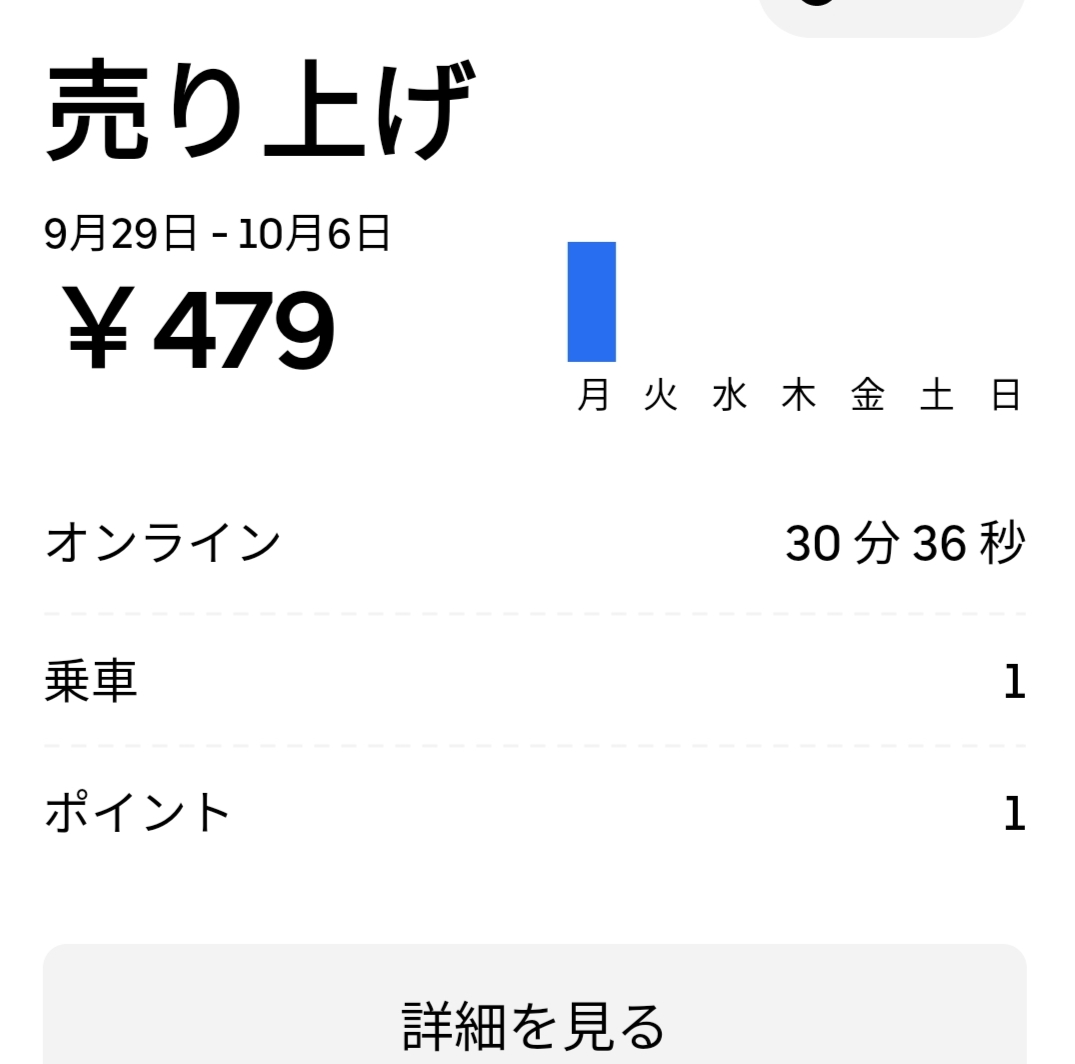Pick 土 (Saturday) in the weekly chart
The width and height of the screenshot is (1075, 1064).
[937, 396]
